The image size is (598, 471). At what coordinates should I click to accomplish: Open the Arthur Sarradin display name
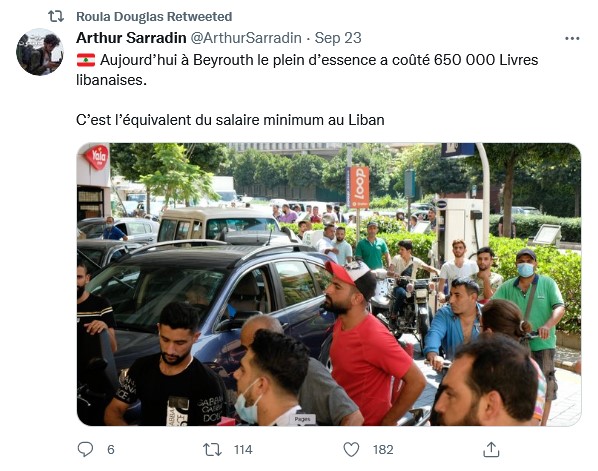tap(131, 38)
